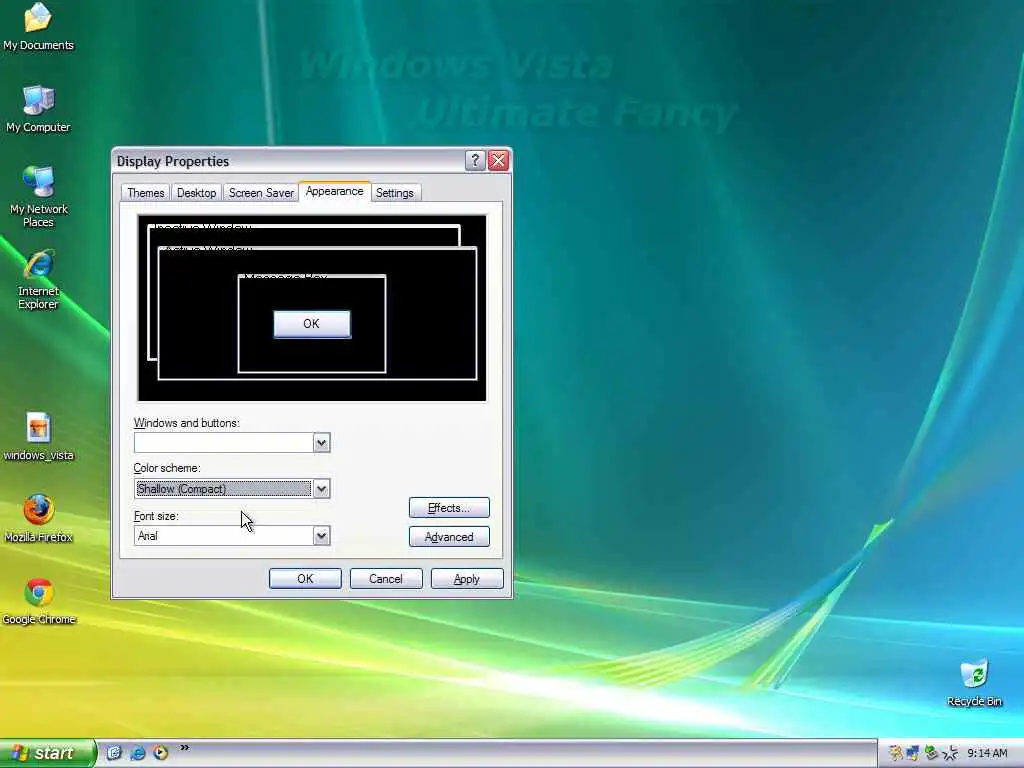Click the Display Properties title bar
This screenshot has width=1024, height=768.
point(287,161)
